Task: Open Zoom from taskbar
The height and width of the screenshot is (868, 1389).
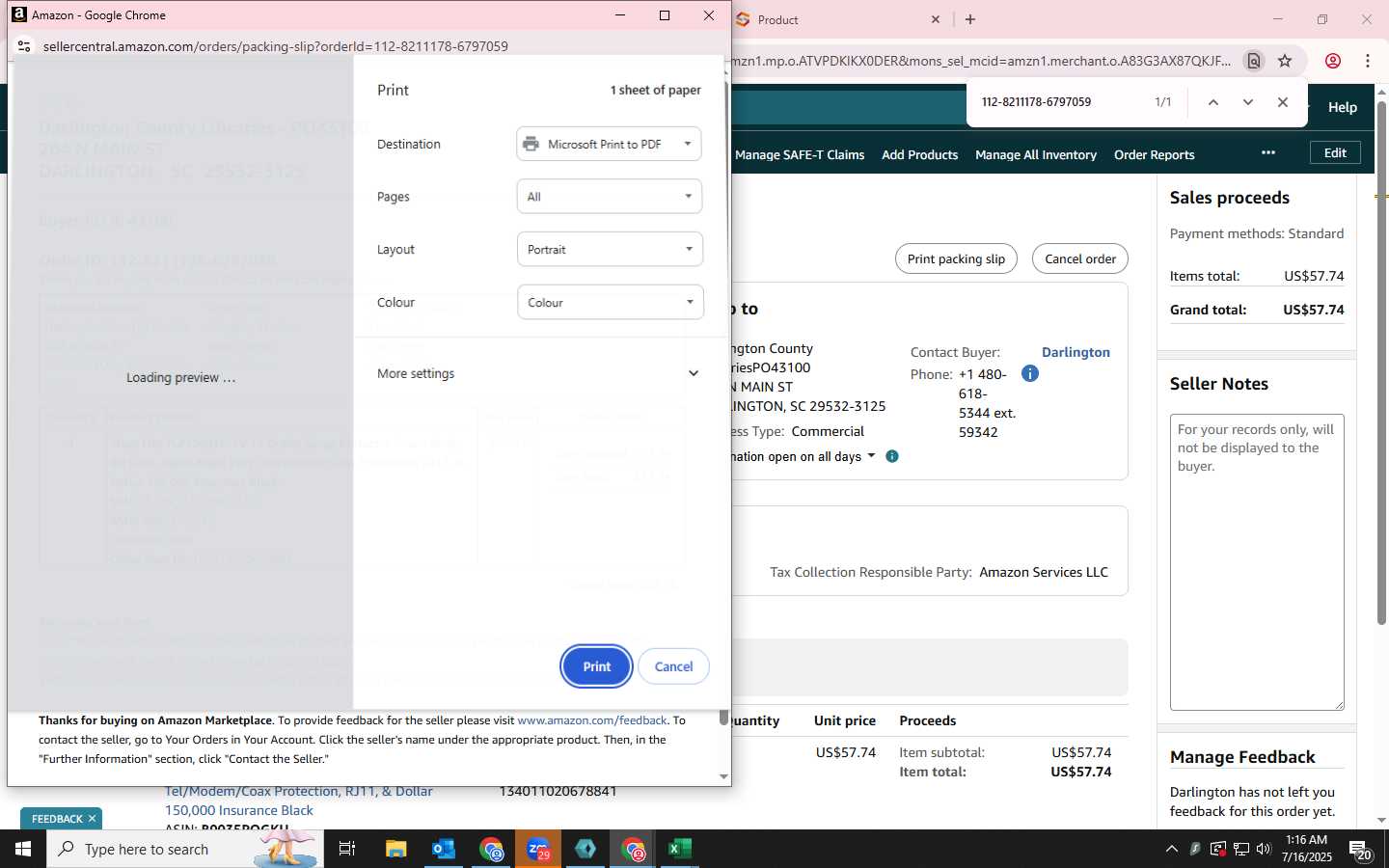Action: pyautogui.click(x=538, y=849)
